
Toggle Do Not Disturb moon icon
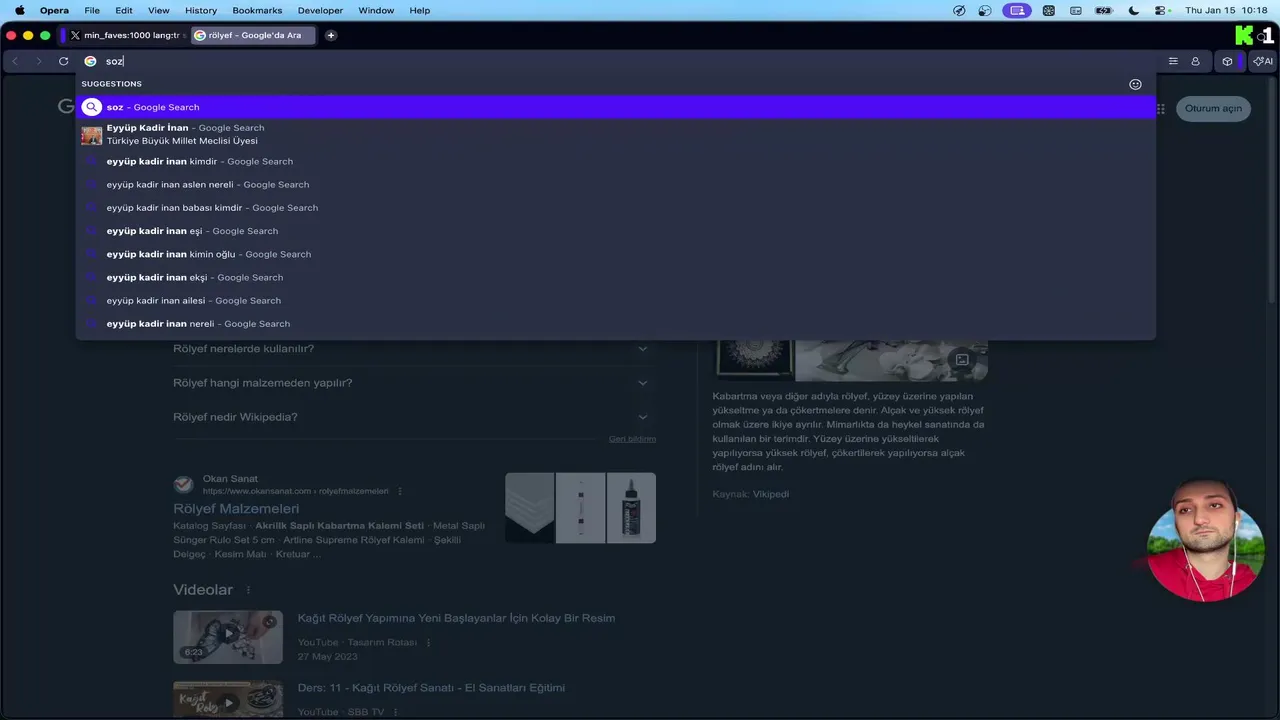[1134, 10]
